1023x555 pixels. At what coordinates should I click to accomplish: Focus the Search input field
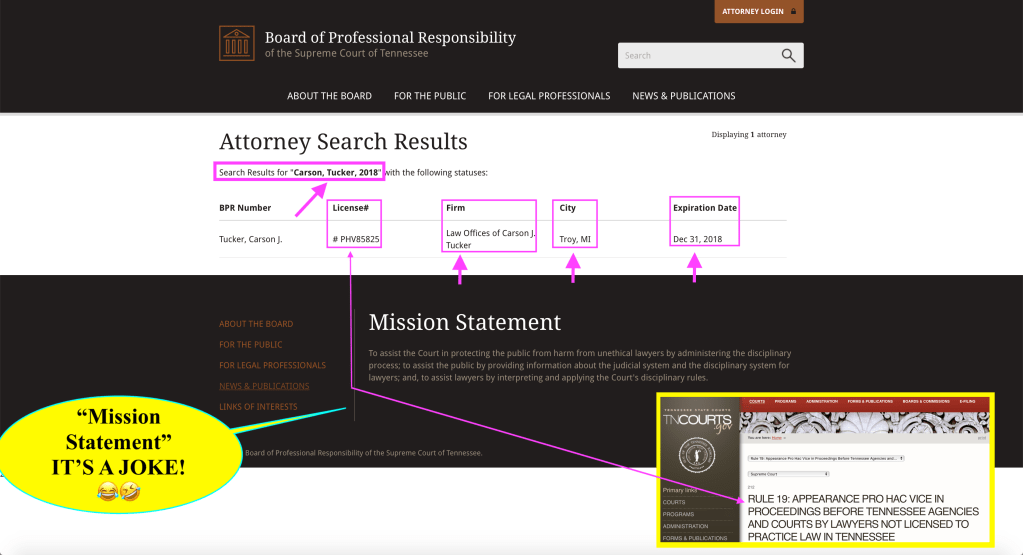coord(698,55)
